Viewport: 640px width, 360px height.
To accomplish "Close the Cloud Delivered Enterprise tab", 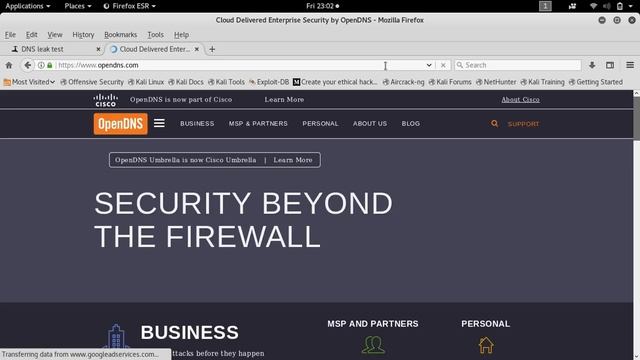I will pos(197,49).
